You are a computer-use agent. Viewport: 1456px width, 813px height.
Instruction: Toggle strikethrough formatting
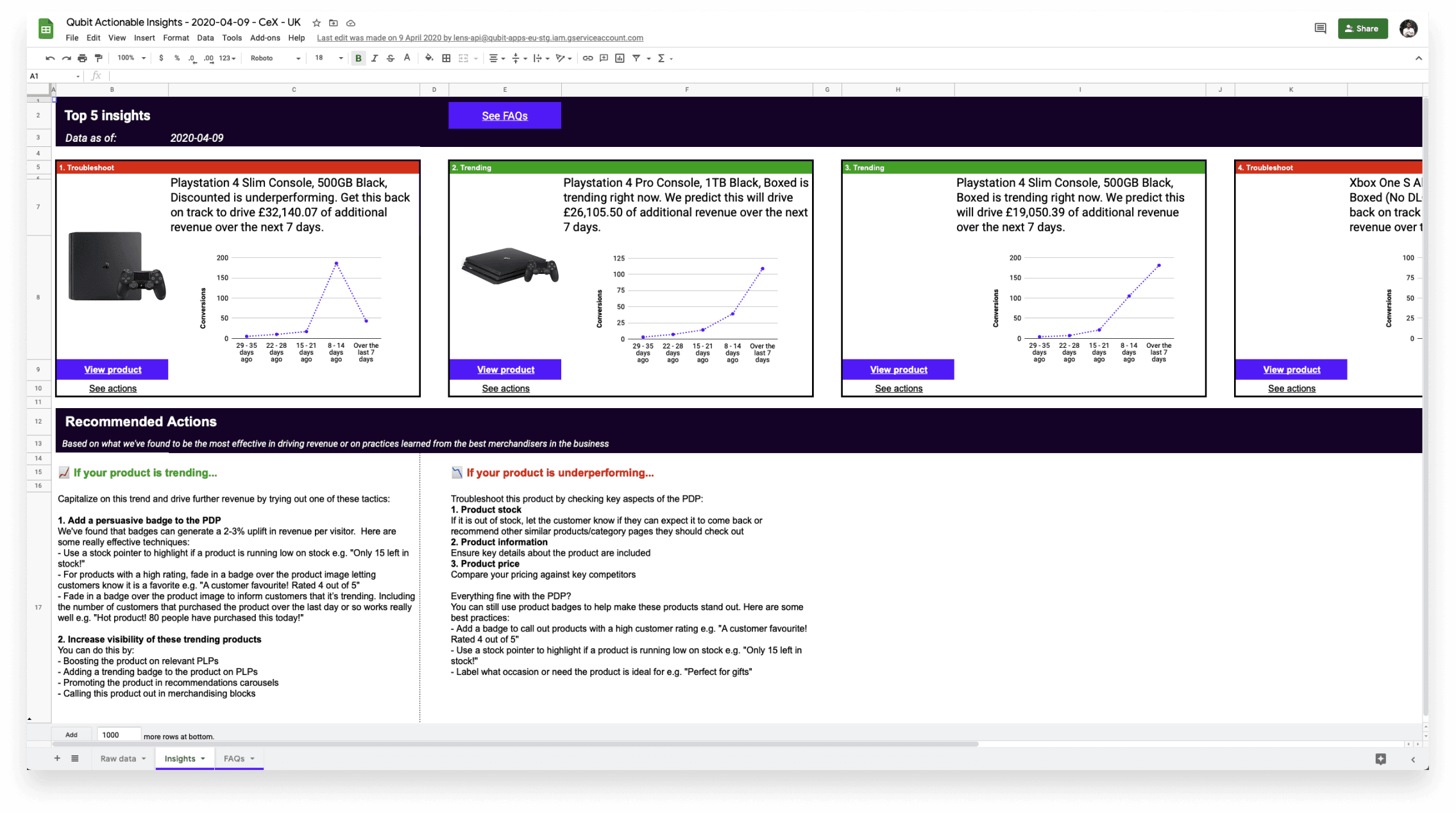tap(391, 58)
